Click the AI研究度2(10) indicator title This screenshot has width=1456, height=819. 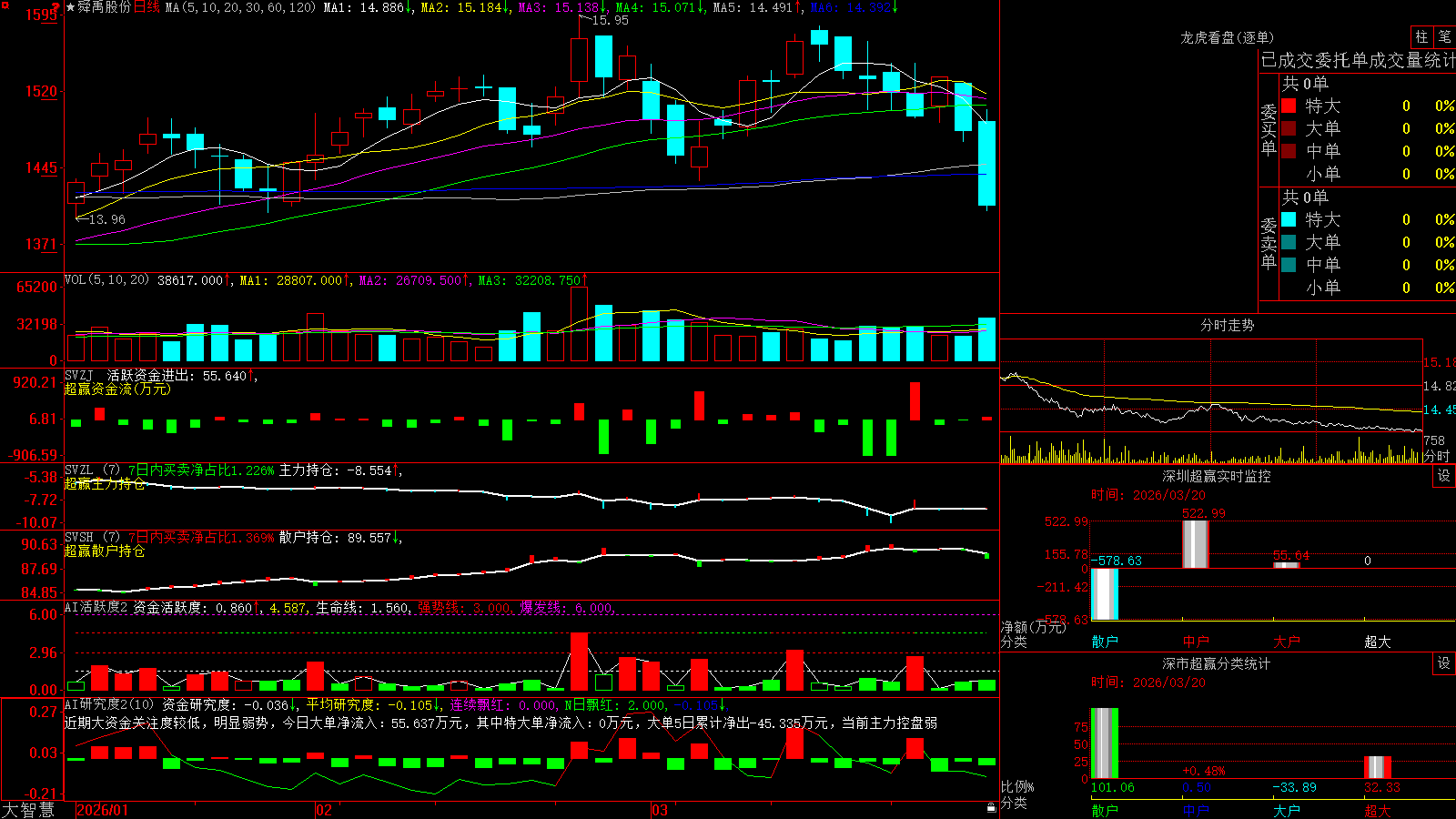click(x=109, y=704)
